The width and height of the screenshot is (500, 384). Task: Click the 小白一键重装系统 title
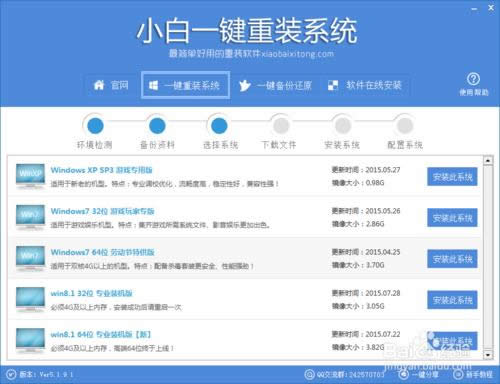[247, 31]
